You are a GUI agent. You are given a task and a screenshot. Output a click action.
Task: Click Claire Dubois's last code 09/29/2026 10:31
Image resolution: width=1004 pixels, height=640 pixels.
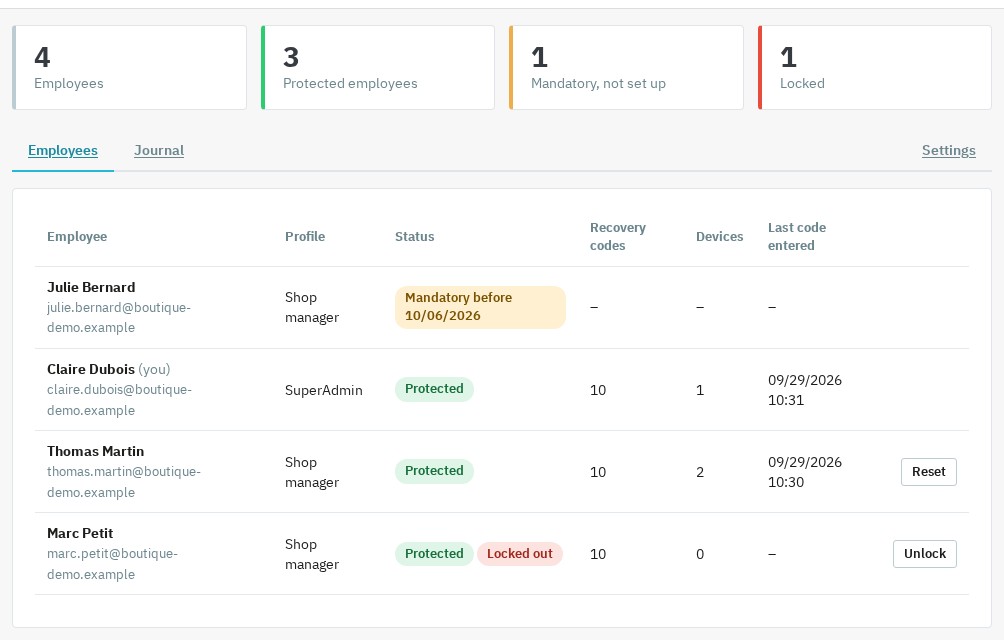coord(805,390)
